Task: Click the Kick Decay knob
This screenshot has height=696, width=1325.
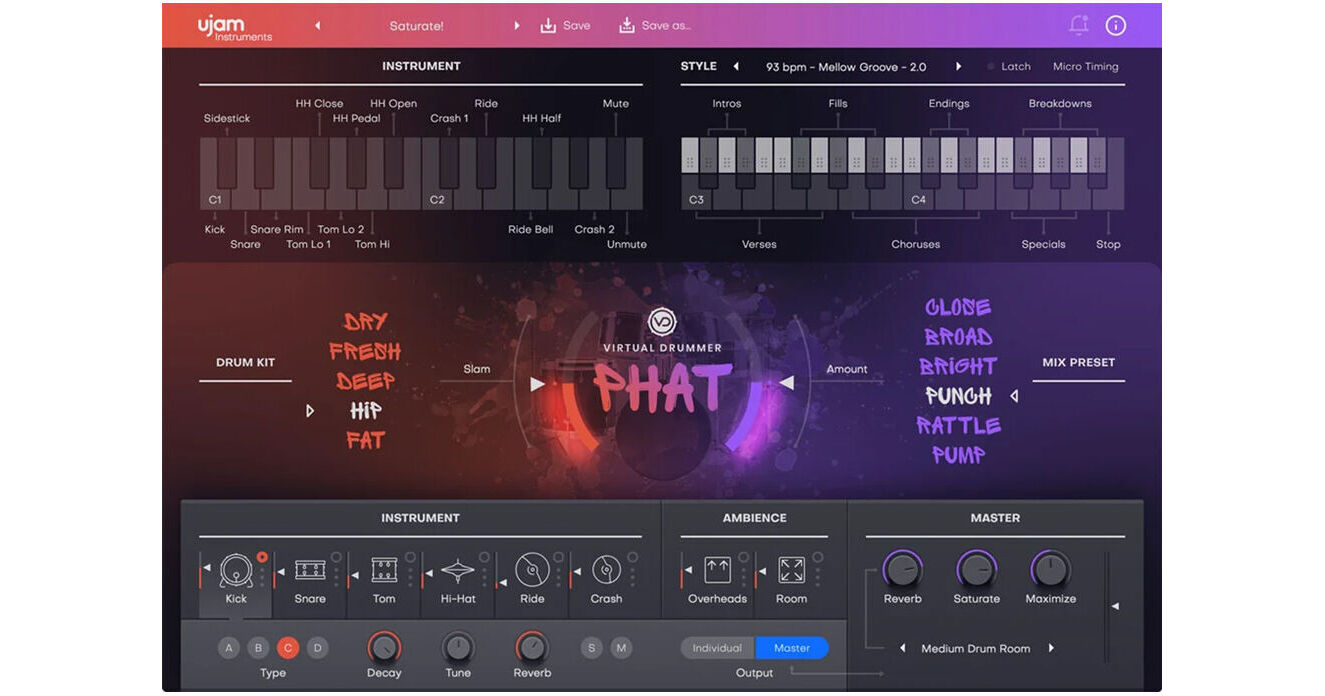Action: (x=384, y=647)
